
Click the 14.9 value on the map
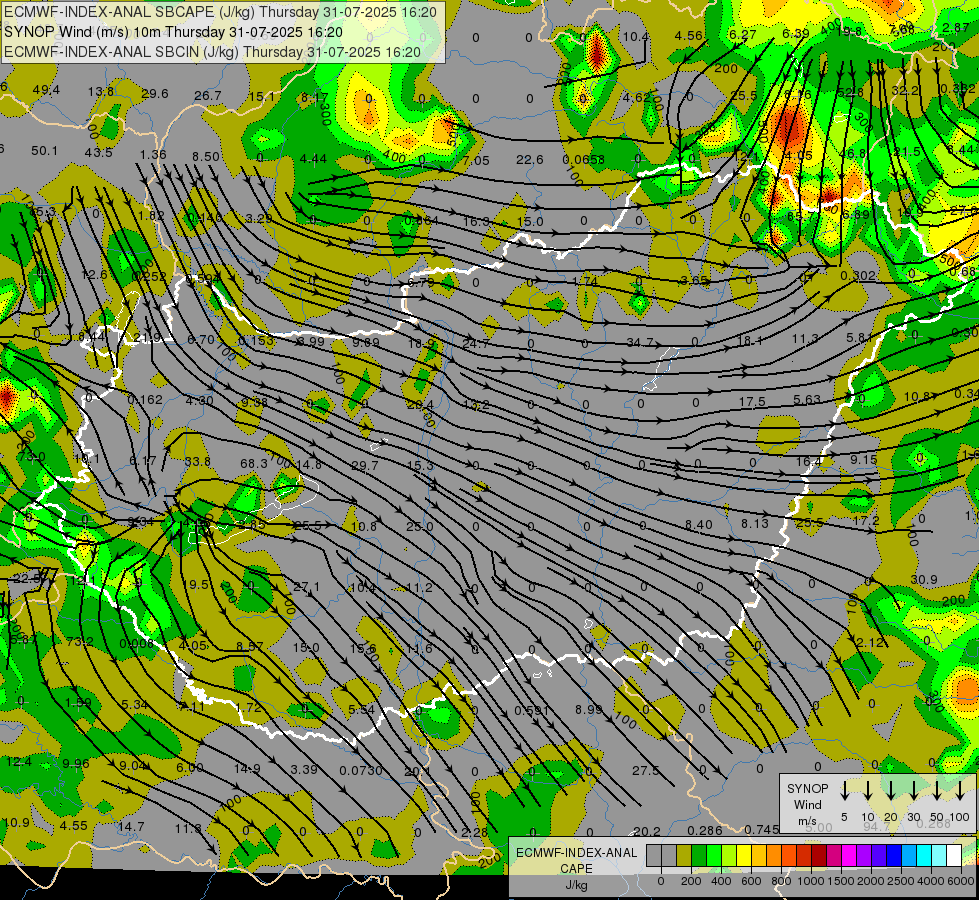247,768
